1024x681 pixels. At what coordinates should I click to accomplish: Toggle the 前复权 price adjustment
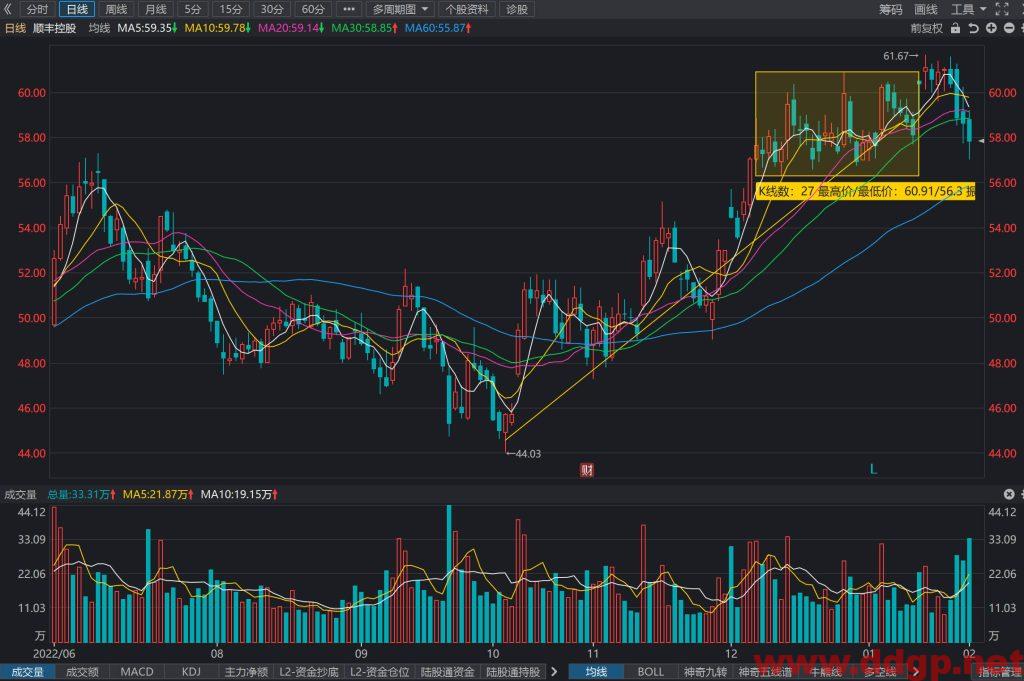(927, 28)
